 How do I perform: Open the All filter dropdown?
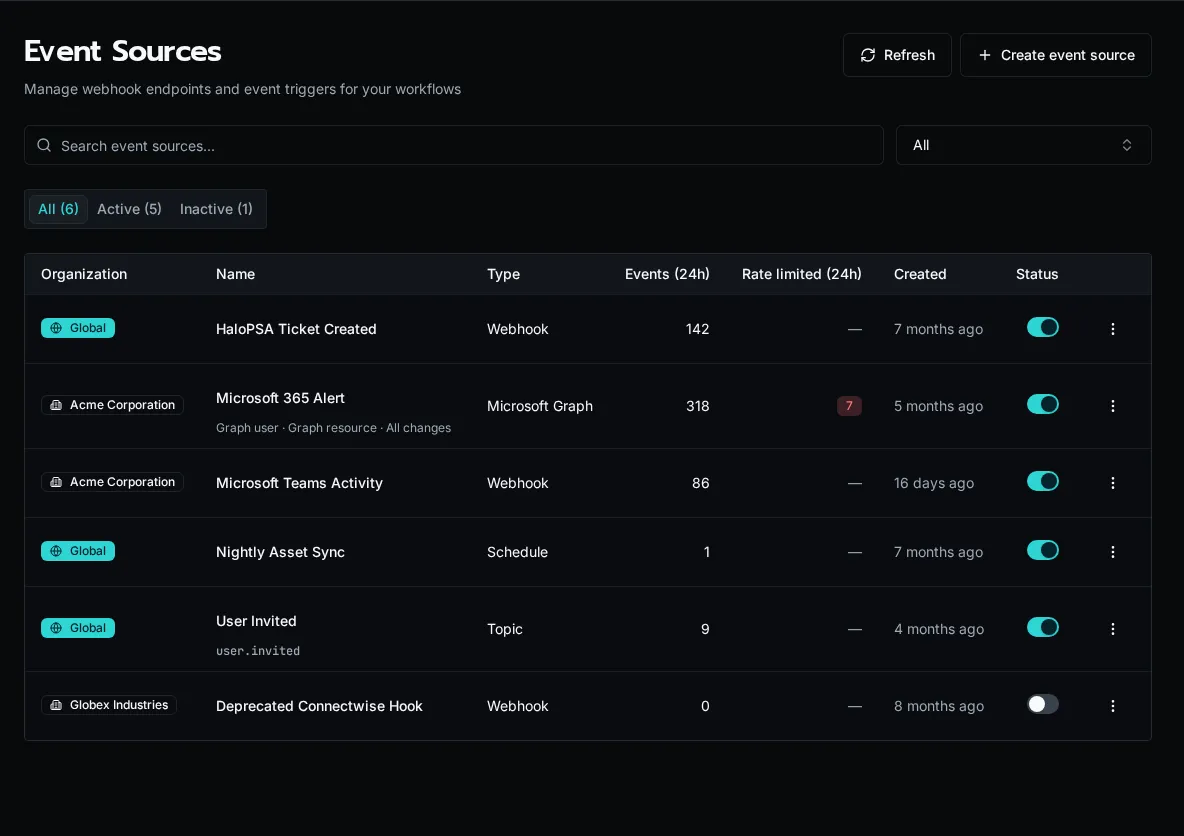[1023, 145]
